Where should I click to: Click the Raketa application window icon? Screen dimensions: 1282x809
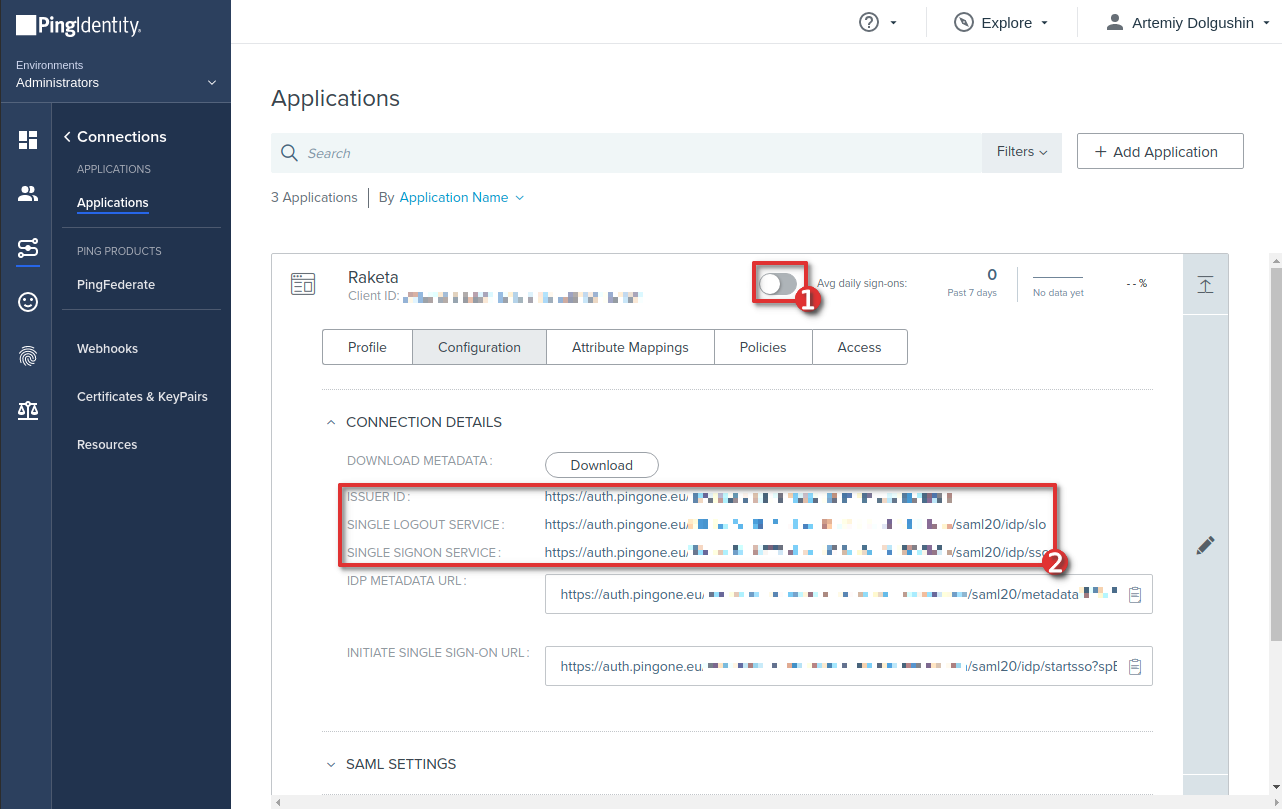(x=303, y=284)
